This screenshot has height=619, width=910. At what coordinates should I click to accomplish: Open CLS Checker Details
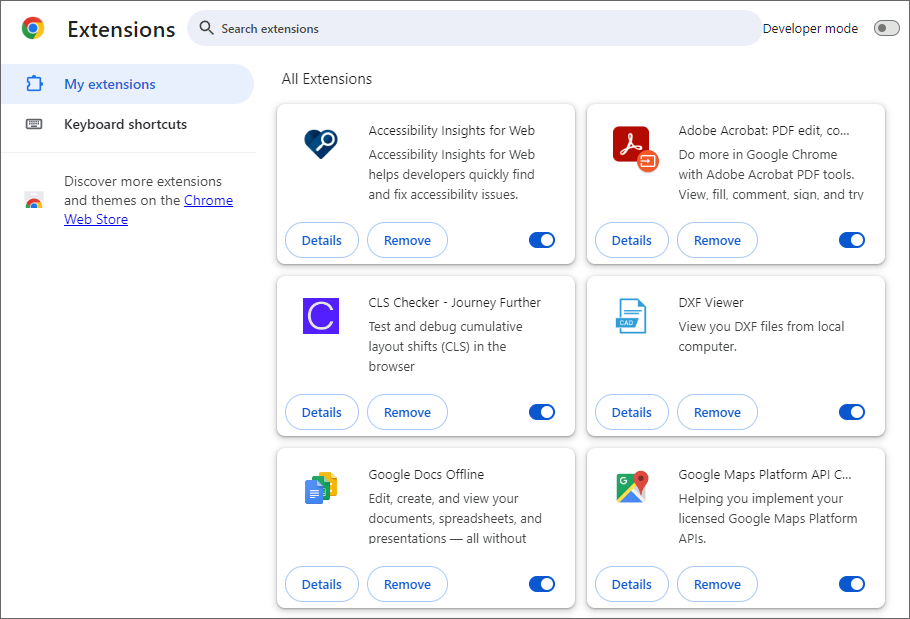point(322,412)
